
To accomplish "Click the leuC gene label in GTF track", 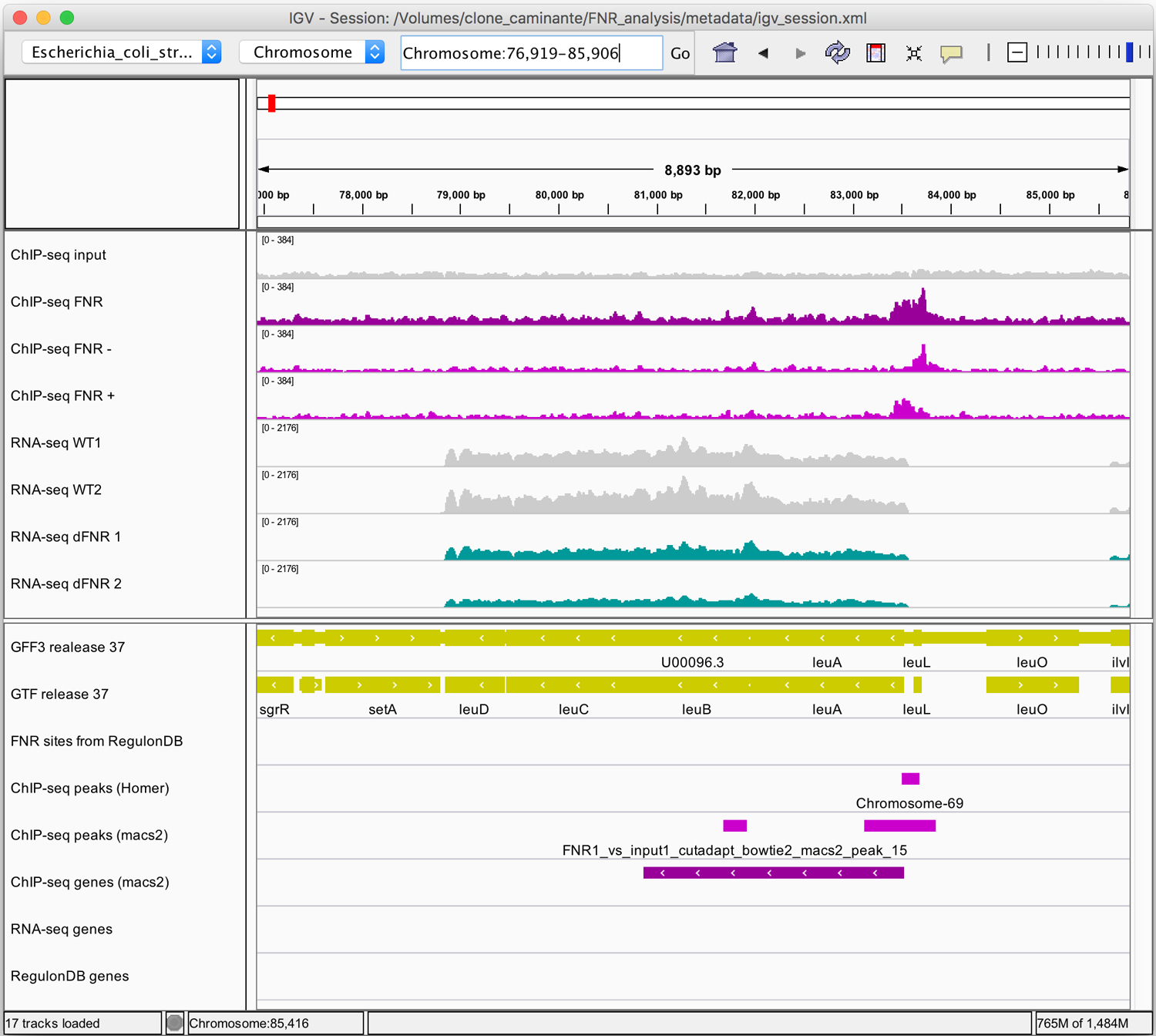I will 573,709.
